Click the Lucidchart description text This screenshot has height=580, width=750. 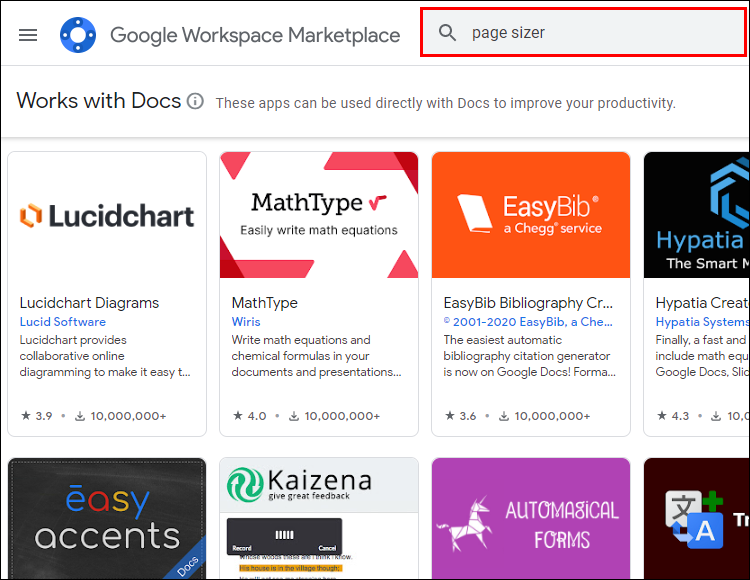[105, 356]
